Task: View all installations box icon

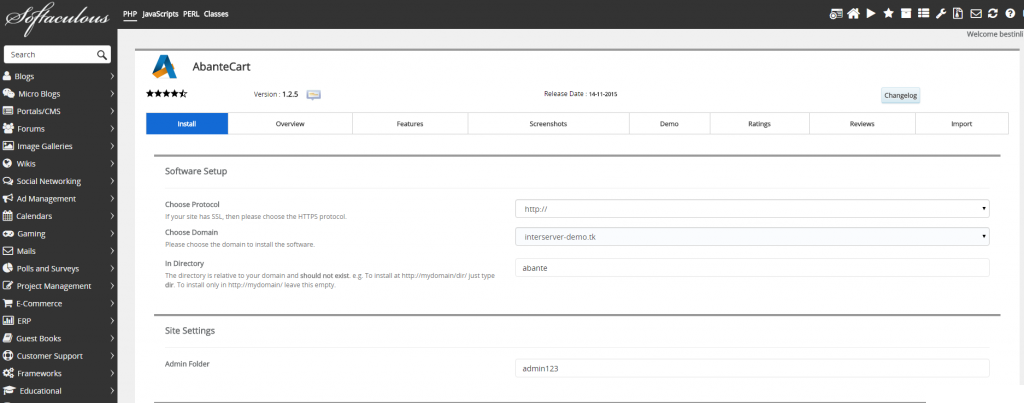Action: click(x=906, y=14)
